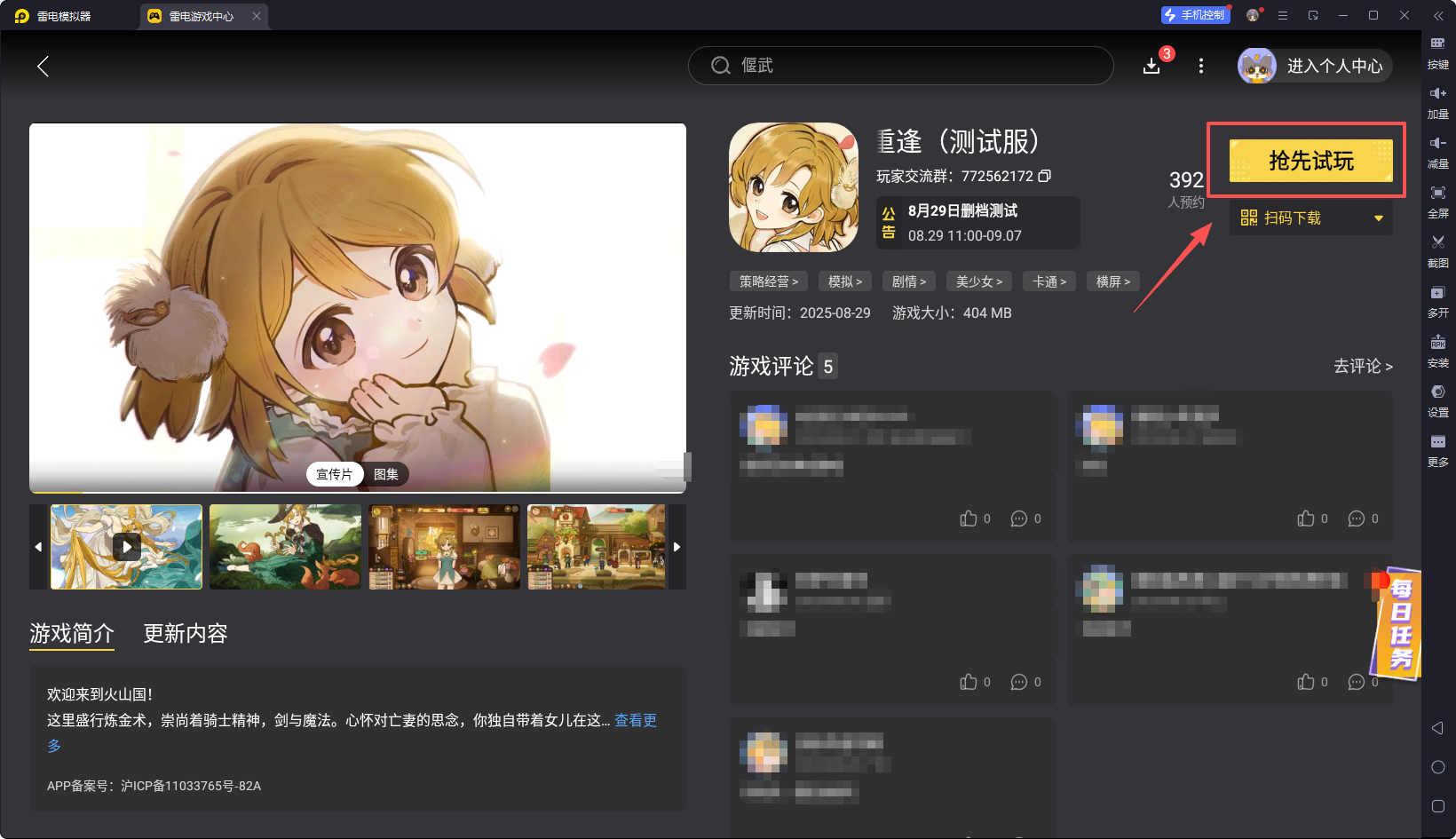The height and width of the screenshot is (839, 1456).
Task: Click the 游戏大小: 404 MB text
Action: (952, 313)
